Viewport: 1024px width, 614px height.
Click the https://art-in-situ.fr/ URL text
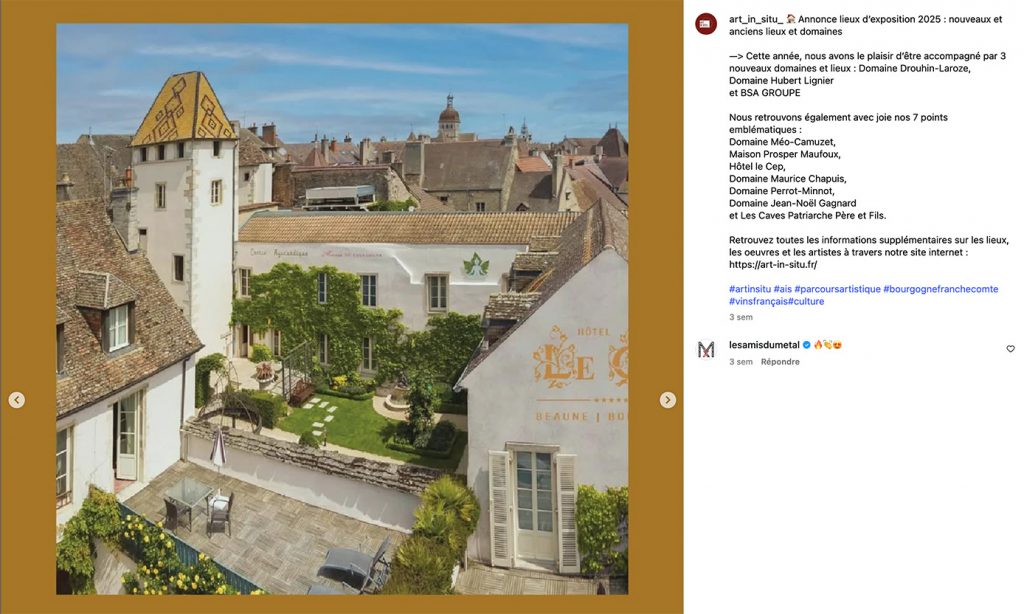pos(773,265)
